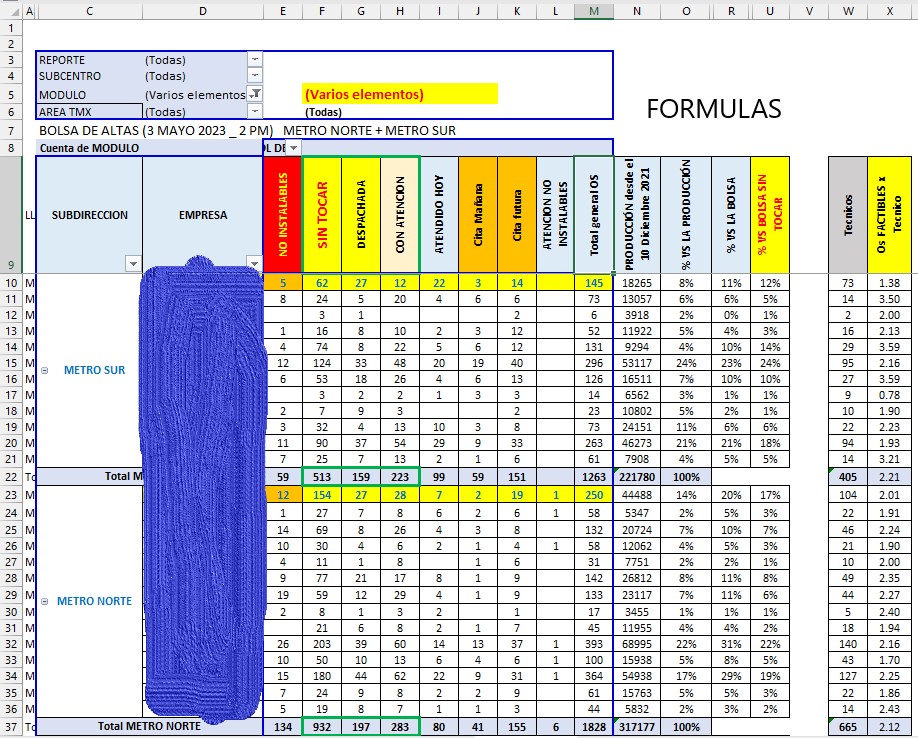Click the Cuenta de MODULO cell
This screenshot has height=738, width=918.
pos(149,147)
